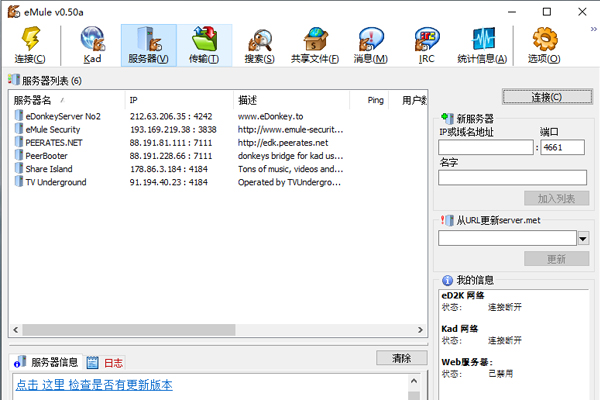Click the Add to list (加入列表) button
Image resolution: width=600 pixels, height=400 pixels.
pyautogui.click(x=556, y=198)
